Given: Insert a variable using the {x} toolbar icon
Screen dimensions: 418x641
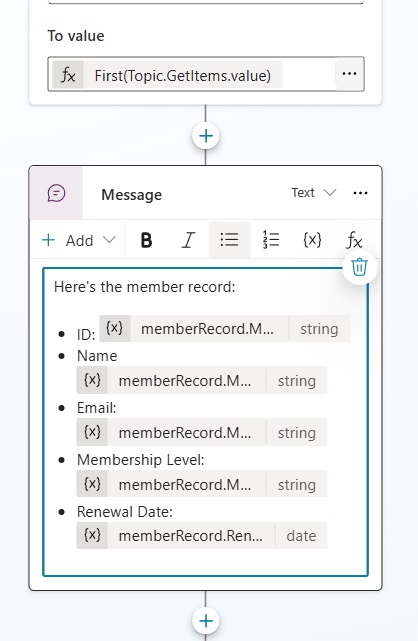Looking at the screenshot, I should click(x=312, y=240).
